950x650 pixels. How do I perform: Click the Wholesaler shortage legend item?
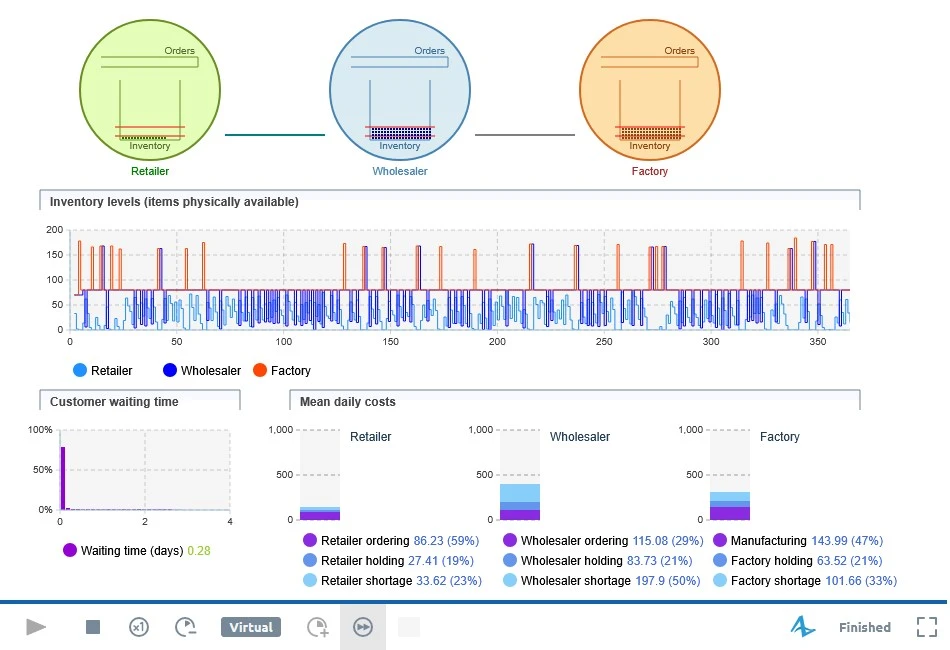pos(602,580)
